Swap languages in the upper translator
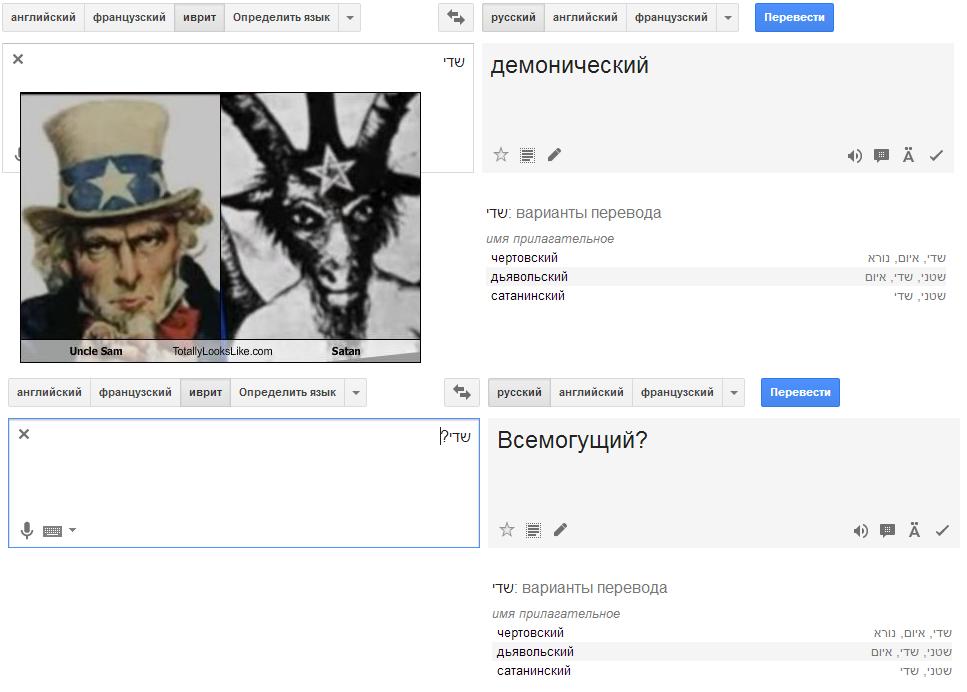This screenshot has width=967, height=692. (456, 17)
